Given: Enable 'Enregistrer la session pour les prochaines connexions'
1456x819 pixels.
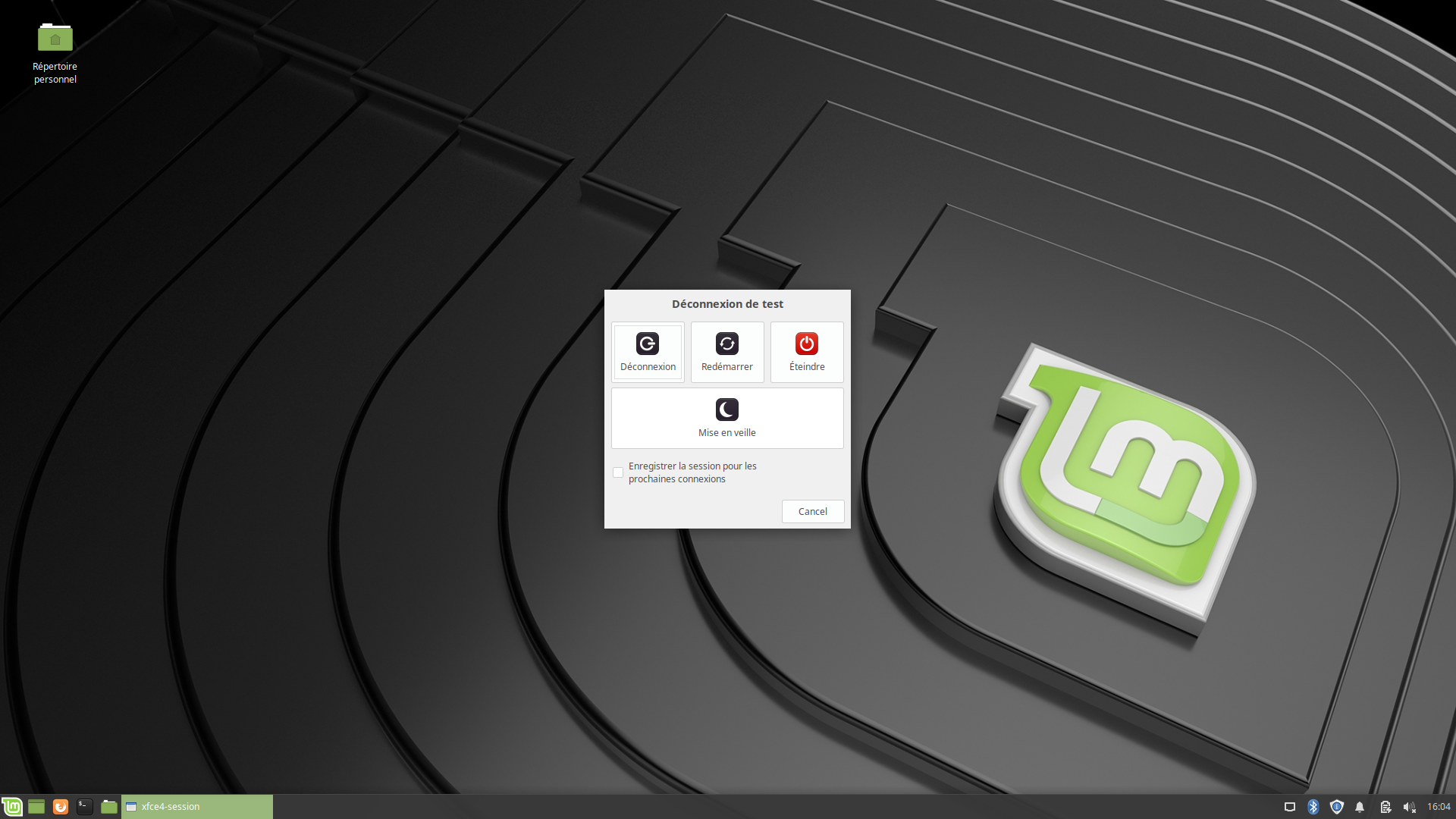Looking at the screenshot, I should pos(618,472).
